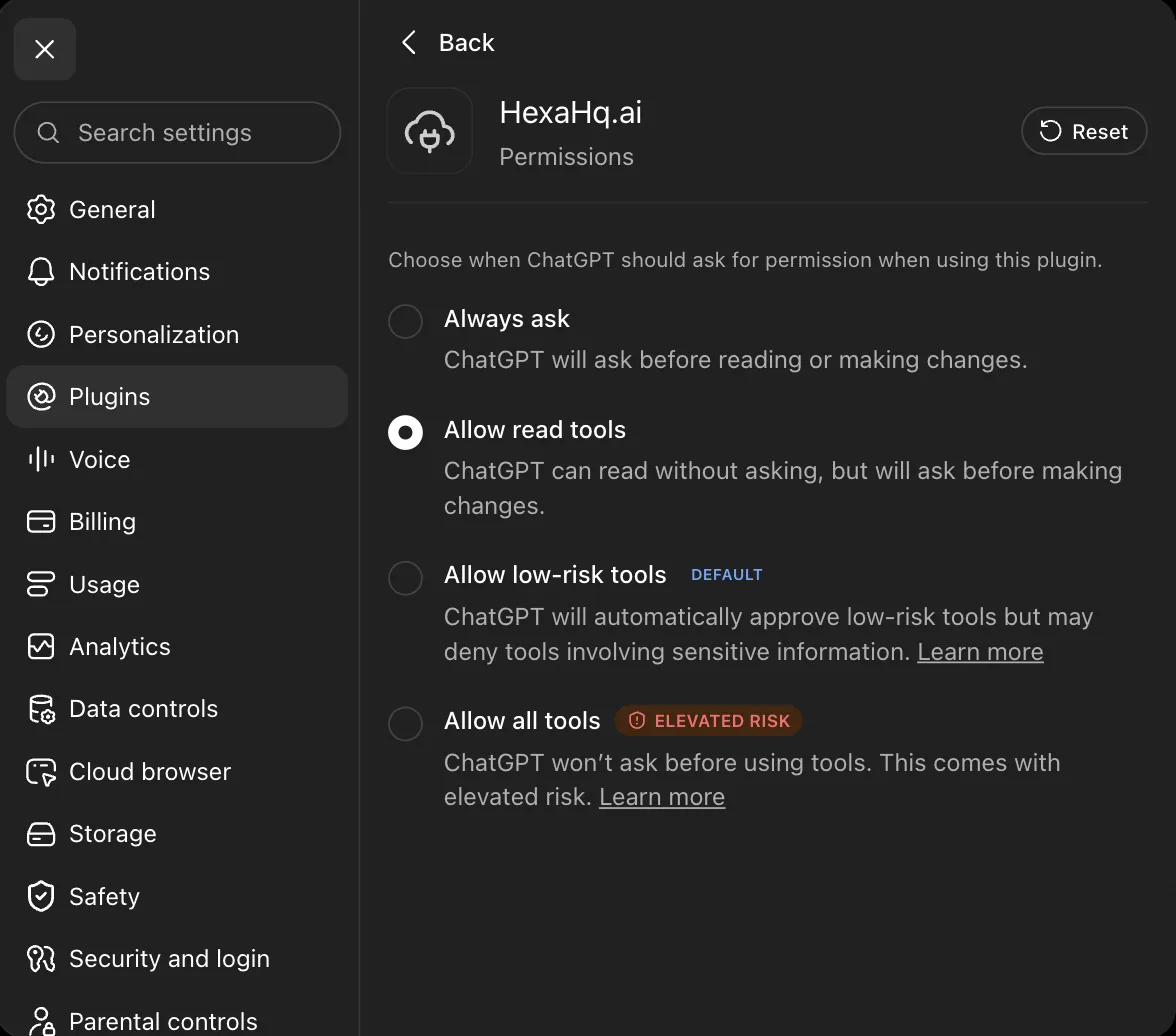Open the Cloud browser label

coord(150,772)
